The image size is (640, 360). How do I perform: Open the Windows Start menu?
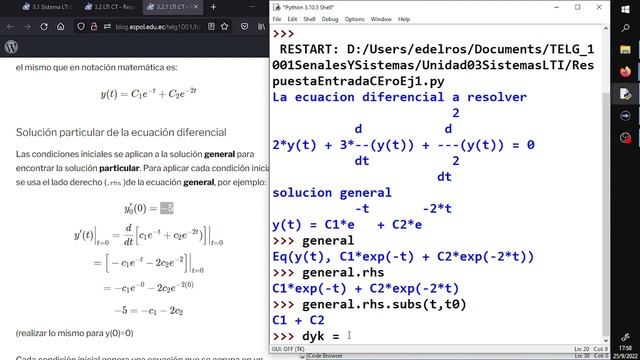pos(625,9)
